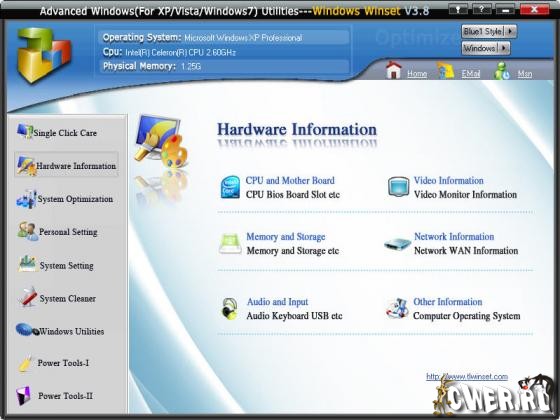Viewport: 560px width, 420px height.
Task: Open Network Information link
Action: point(454,236)
